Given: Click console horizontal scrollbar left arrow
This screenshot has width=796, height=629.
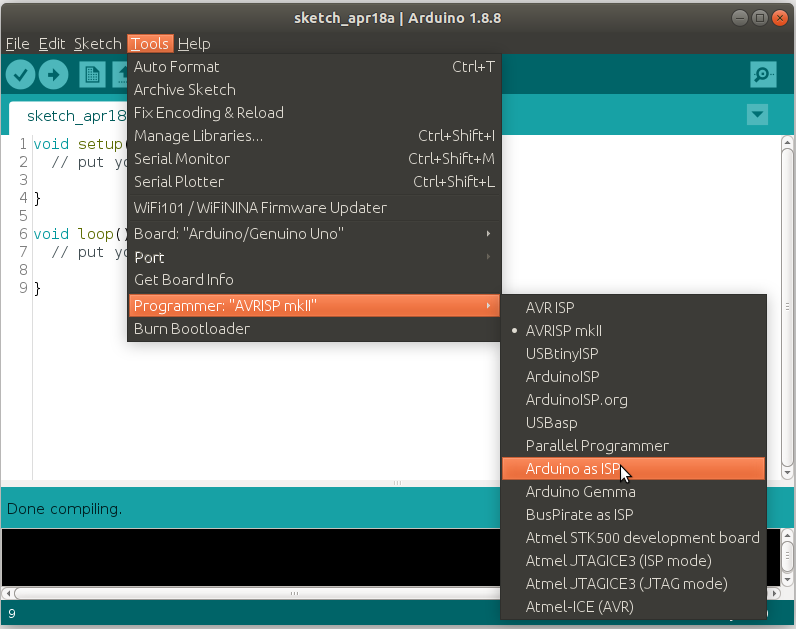Looking at the screenshot, I should point(8,593).
